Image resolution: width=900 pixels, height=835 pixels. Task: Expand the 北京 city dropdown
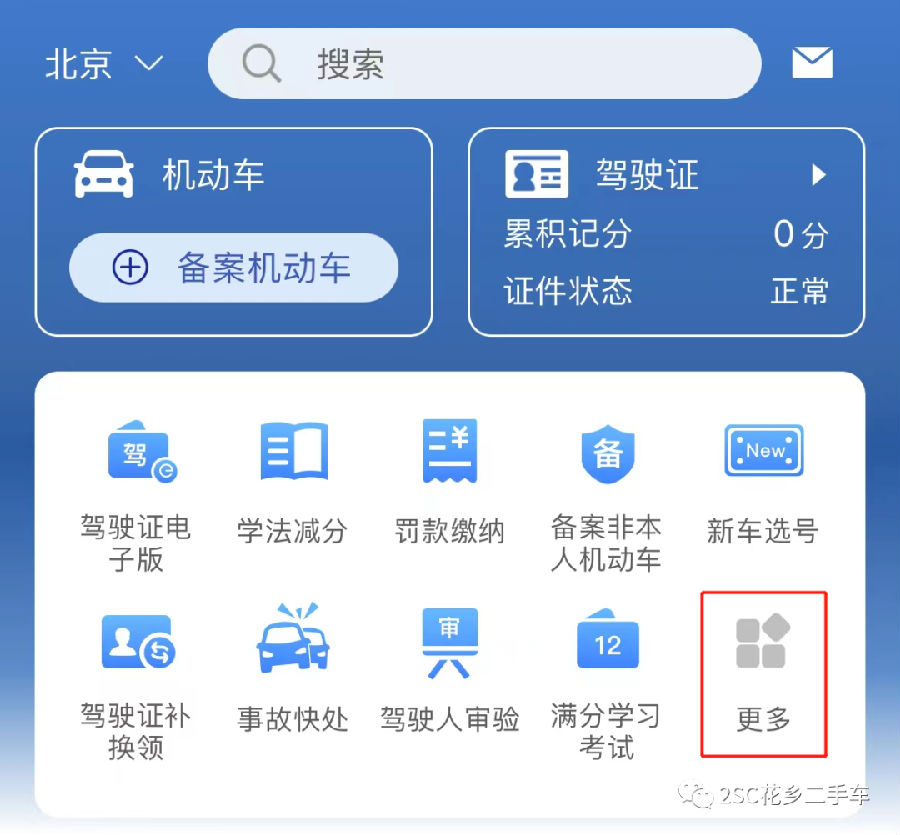tap(104, 63)
